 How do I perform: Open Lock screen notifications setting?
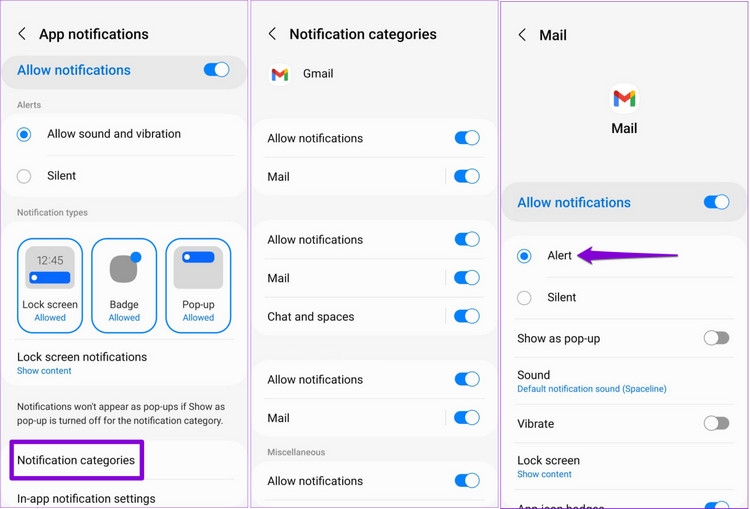click(82, 363)
